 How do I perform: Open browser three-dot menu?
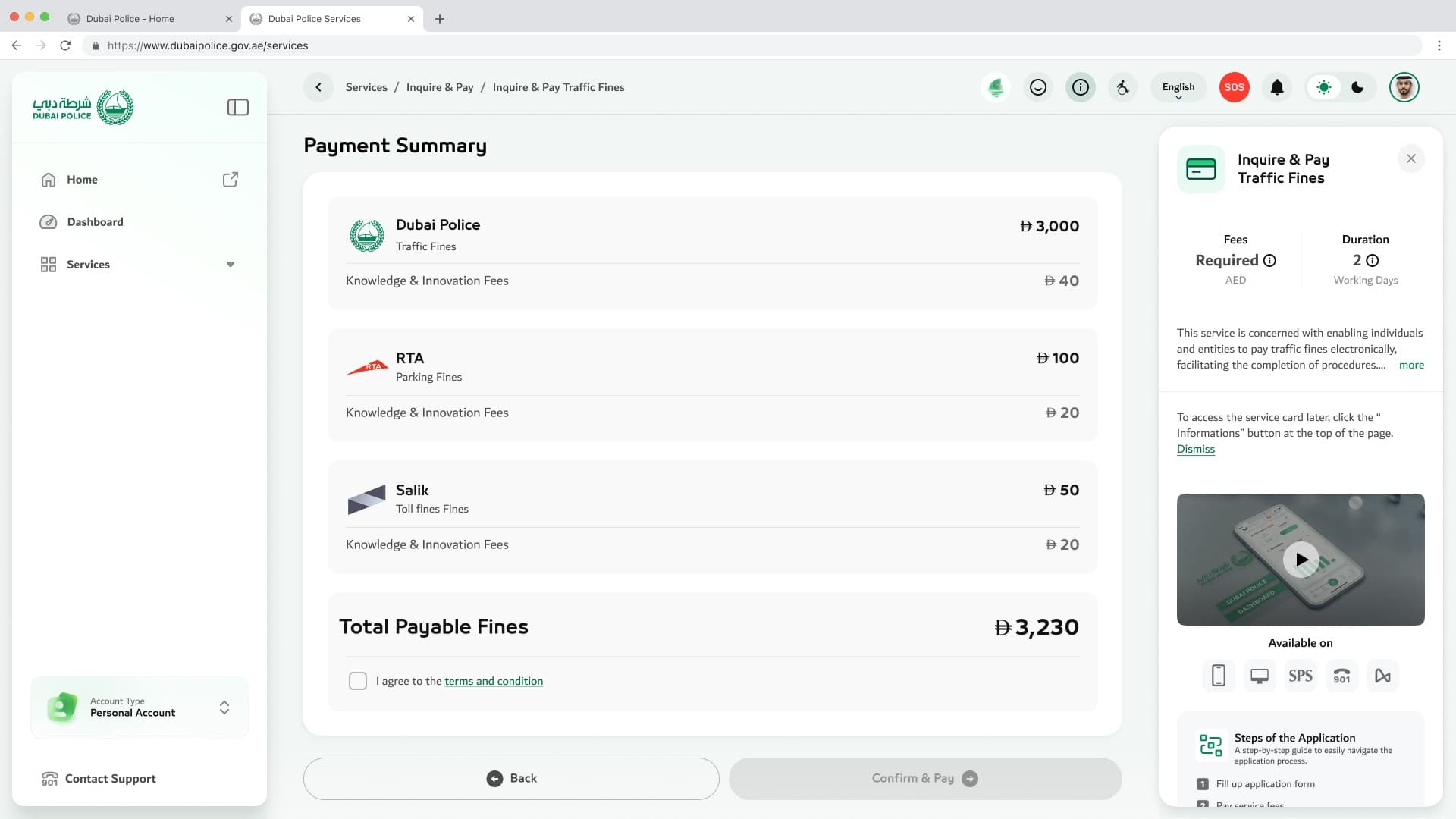pos(1439,45)
